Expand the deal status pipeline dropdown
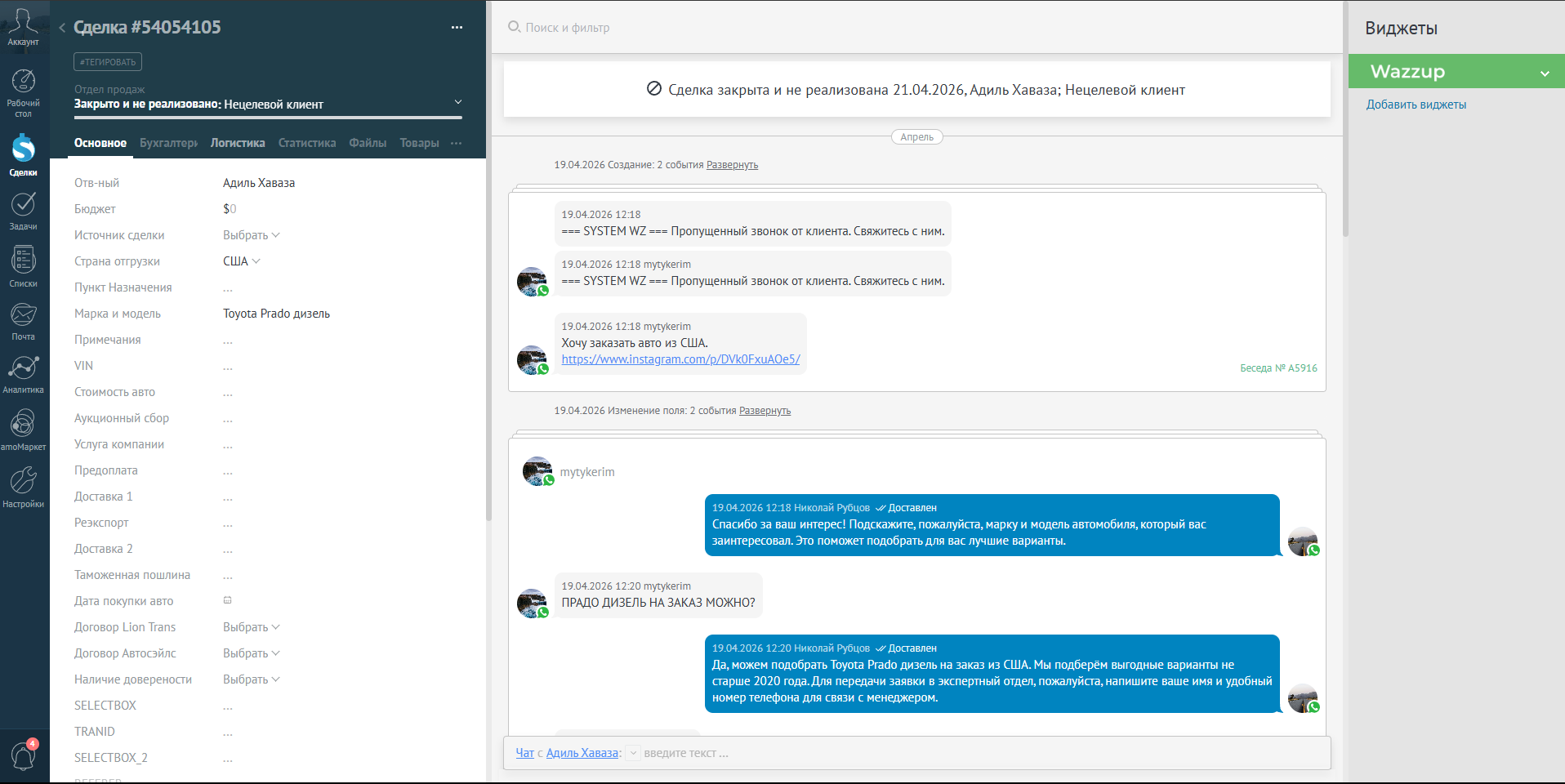 click(x=458, y=102)
